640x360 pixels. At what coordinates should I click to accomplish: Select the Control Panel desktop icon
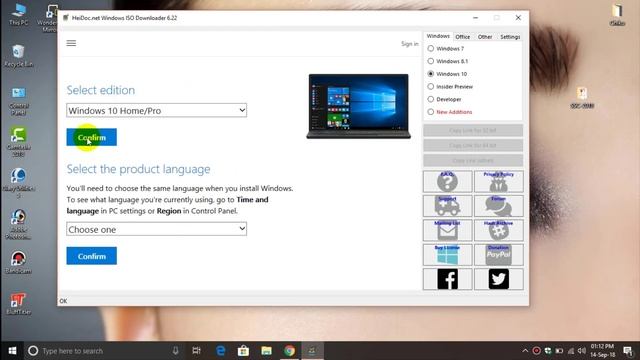pos(18,100)
